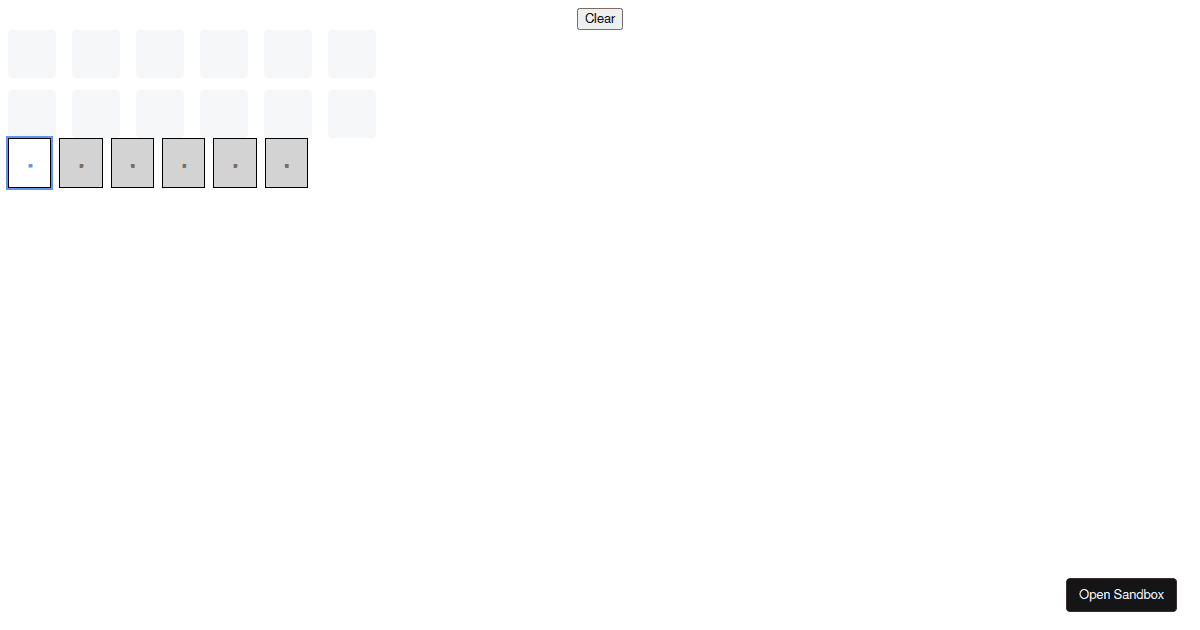The width and height of the screenshot is (1200, 630).
Task: Click fourth light placeholder tile in top row
Action: pos(224,54)
